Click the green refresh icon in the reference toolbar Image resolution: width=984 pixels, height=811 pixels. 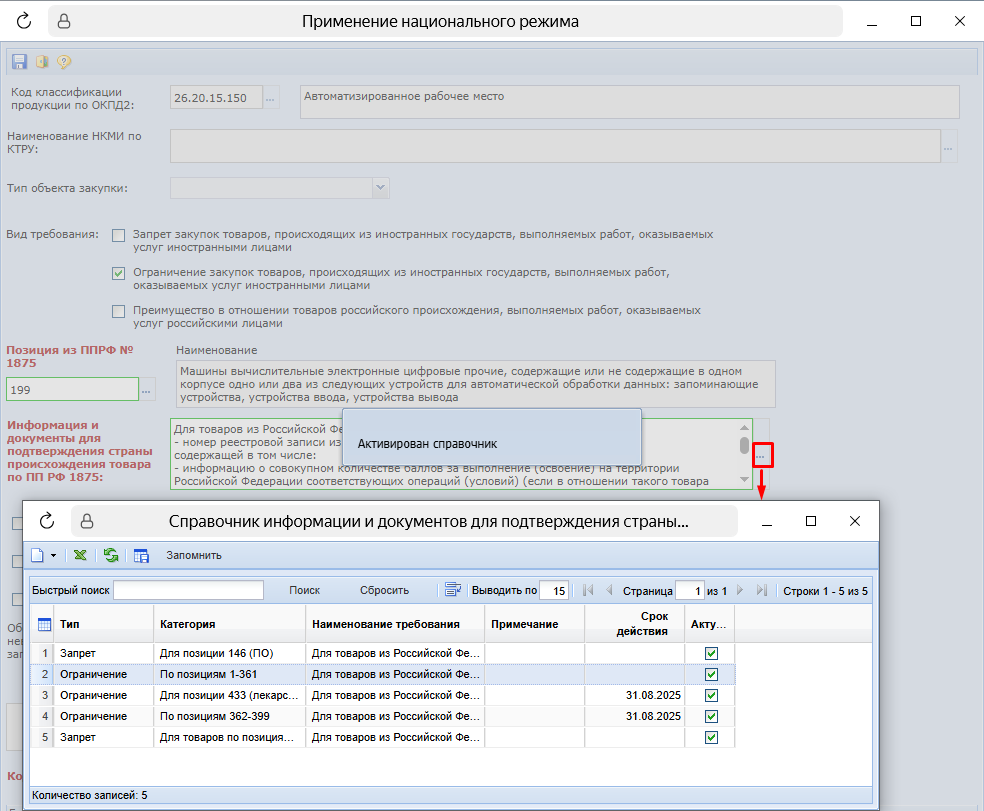coord(111,555)
